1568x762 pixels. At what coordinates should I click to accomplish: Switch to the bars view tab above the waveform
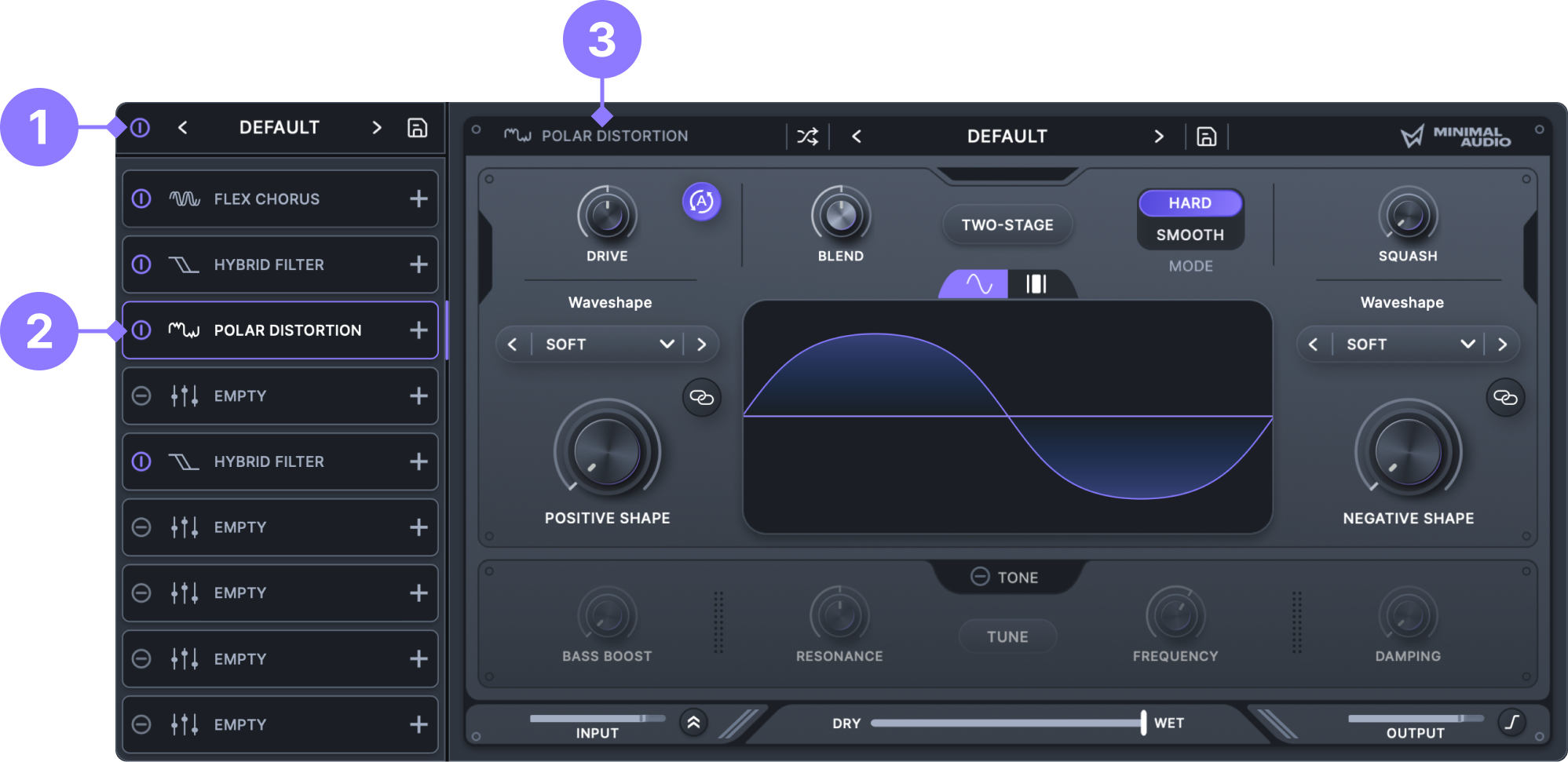[x=1038, y=284]
